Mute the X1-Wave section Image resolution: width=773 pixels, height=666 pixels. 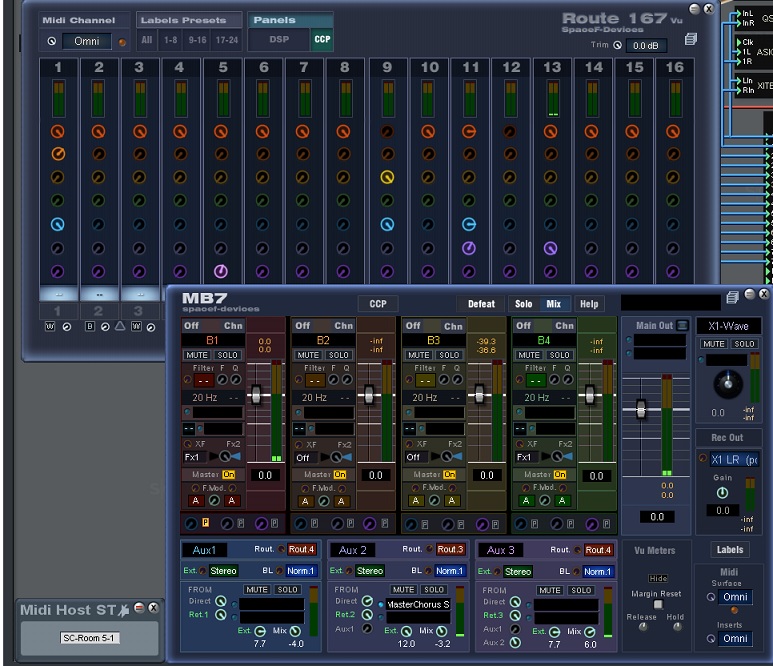click(713, 344)
